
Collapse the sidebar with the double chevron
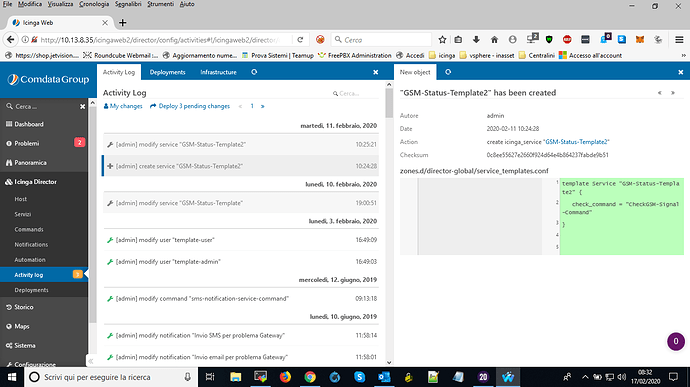[91, 361]
